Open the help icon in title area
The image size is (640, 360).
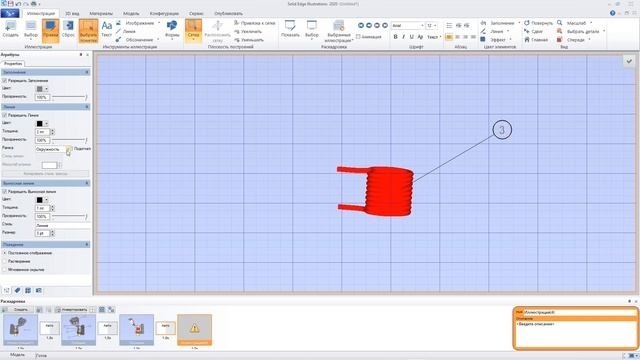[612, 13]
